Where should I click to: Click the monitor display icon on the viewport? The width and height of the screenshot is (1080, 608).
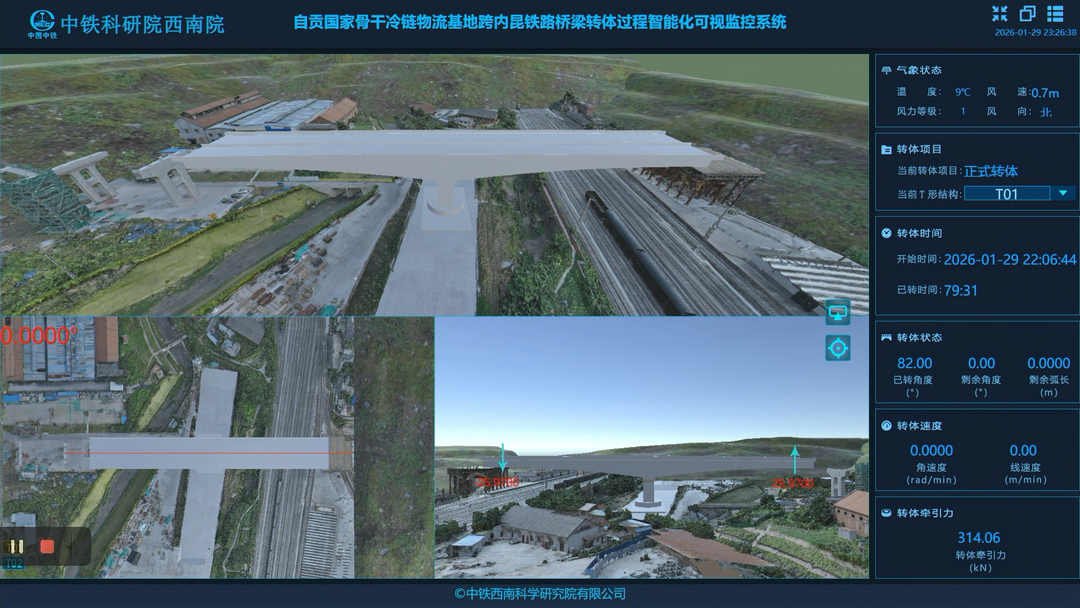pyautogui.click(x=838, y=312)
